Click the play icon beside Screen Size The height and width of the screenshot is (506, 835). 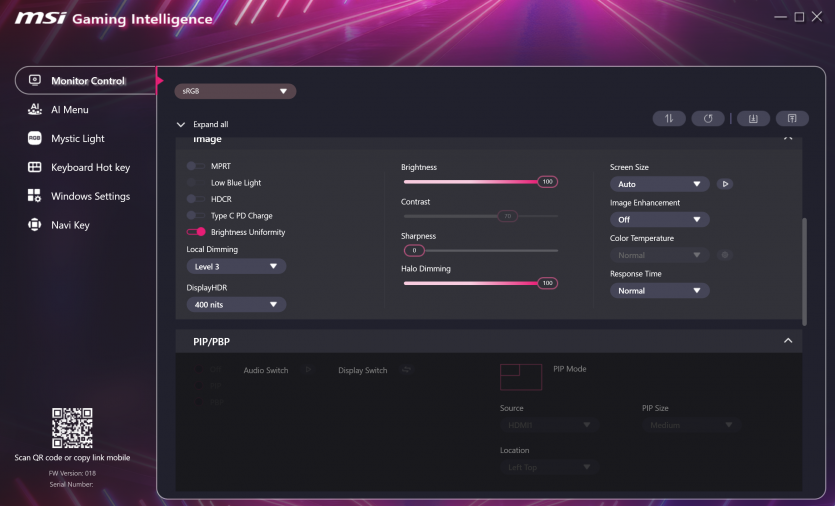[x=725, y=184]
